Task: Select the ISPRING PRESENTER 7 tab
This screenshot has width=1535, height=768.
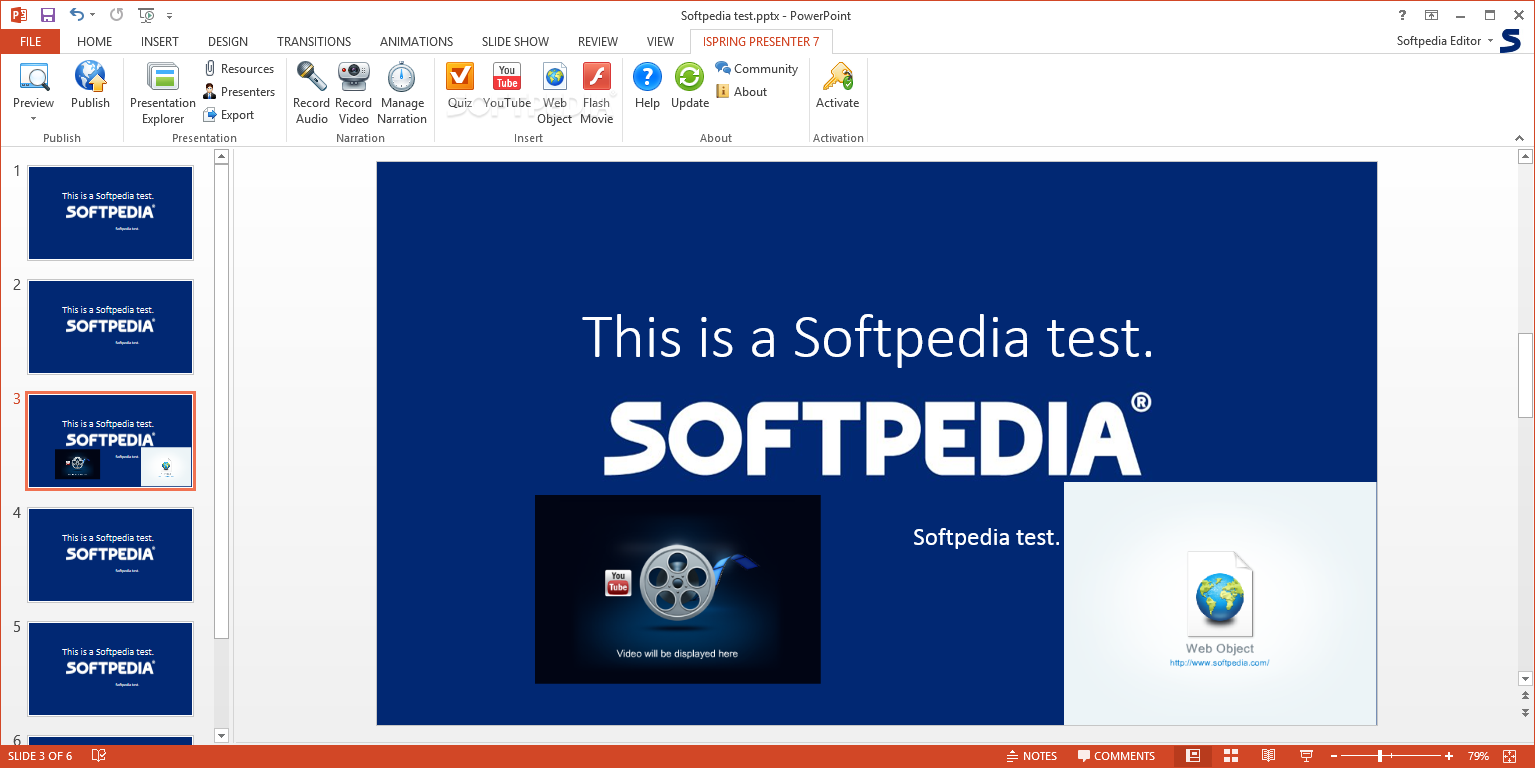Action: click(x=761, y=42)
